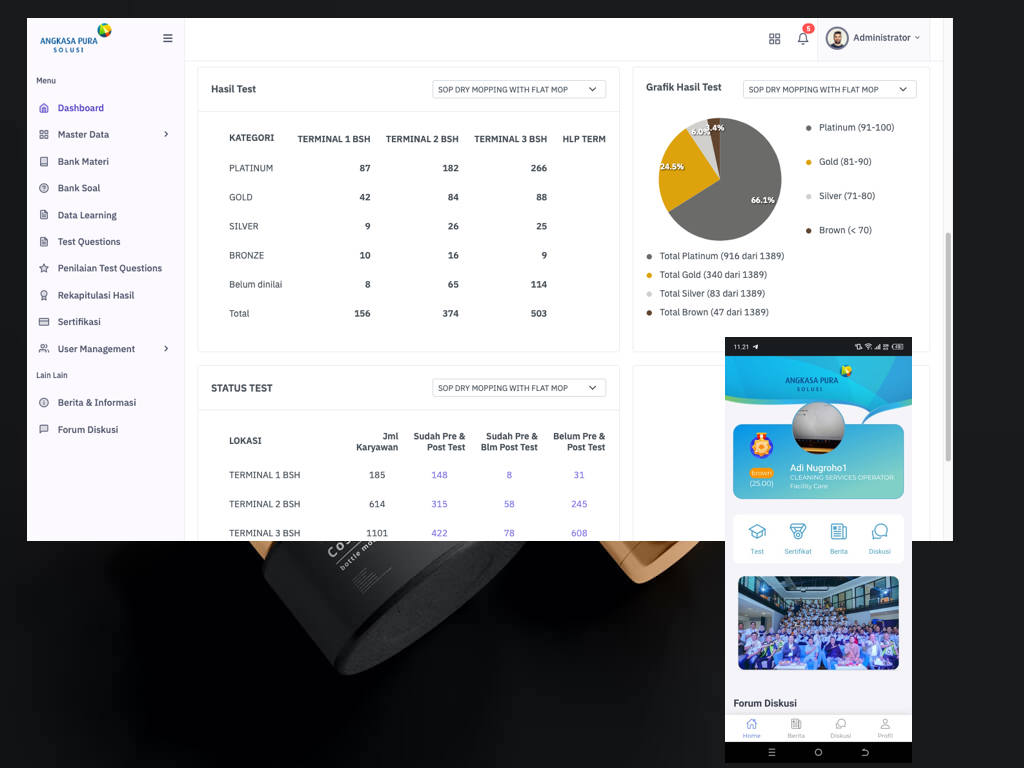Screen dimensions: 1024x768
Task: Tap the Diskusi chat icon in mobile shortcut row
Action: click(x=879, y=537)
